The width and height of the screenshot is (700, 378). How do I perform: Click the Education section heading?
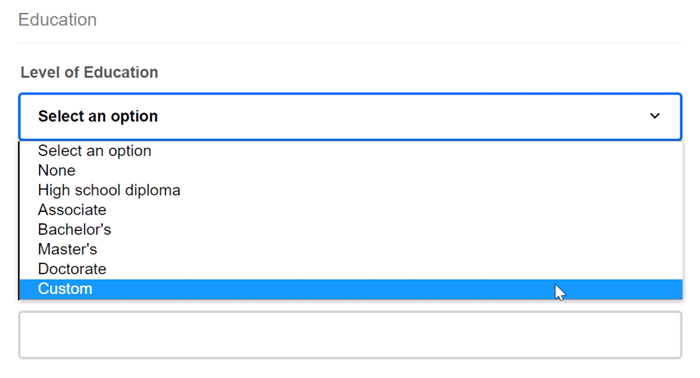tap(58, 20)
